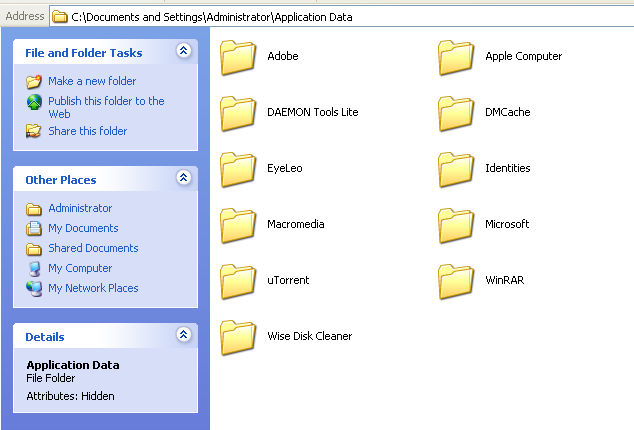
Task: Click the DMCache folder name
Action: click(507, 112)
